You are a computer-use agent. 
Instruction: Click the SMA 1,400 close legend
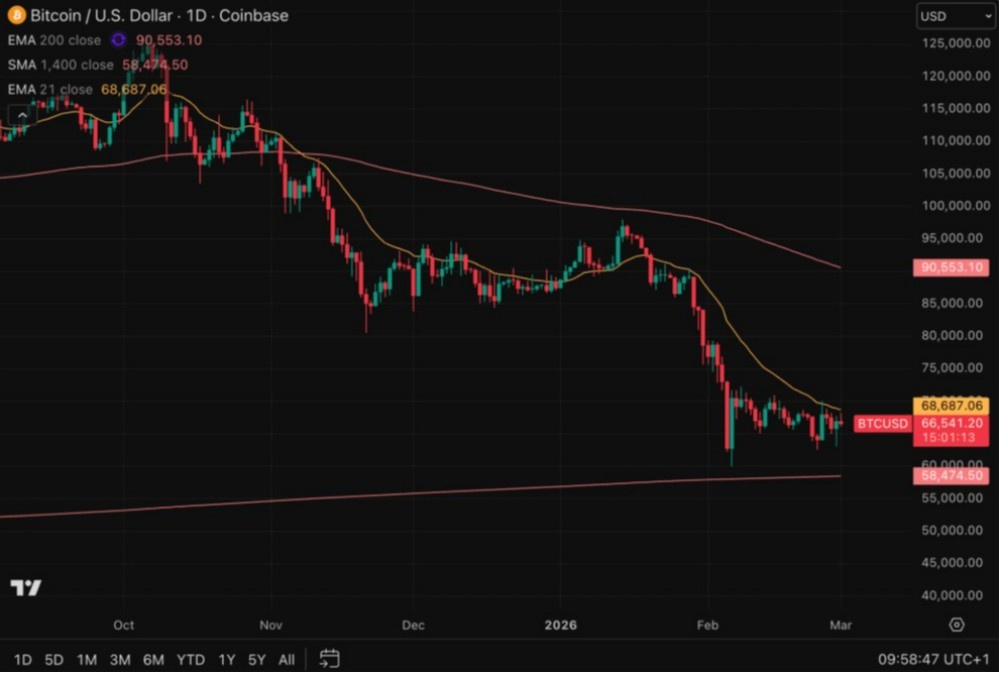click(x=98, y=64)
